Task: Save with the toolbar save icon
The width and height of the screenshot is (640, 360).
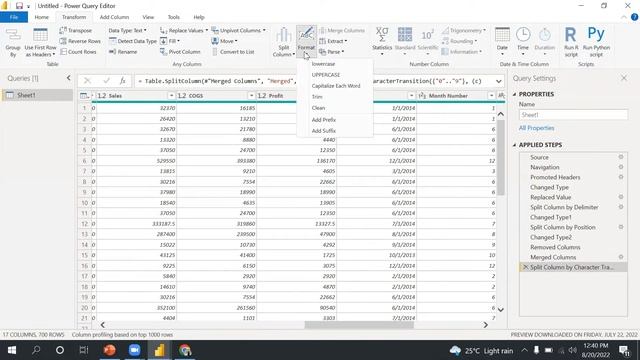Action: coord(19,6)
